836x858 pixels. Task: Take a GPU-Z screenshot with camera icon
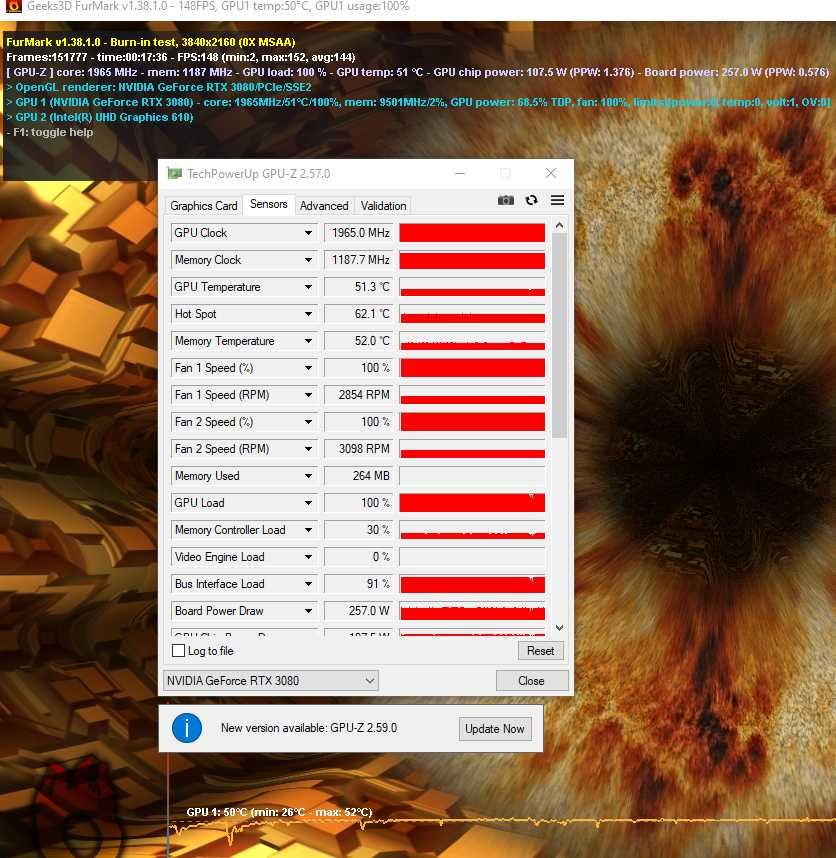[506, 200]
